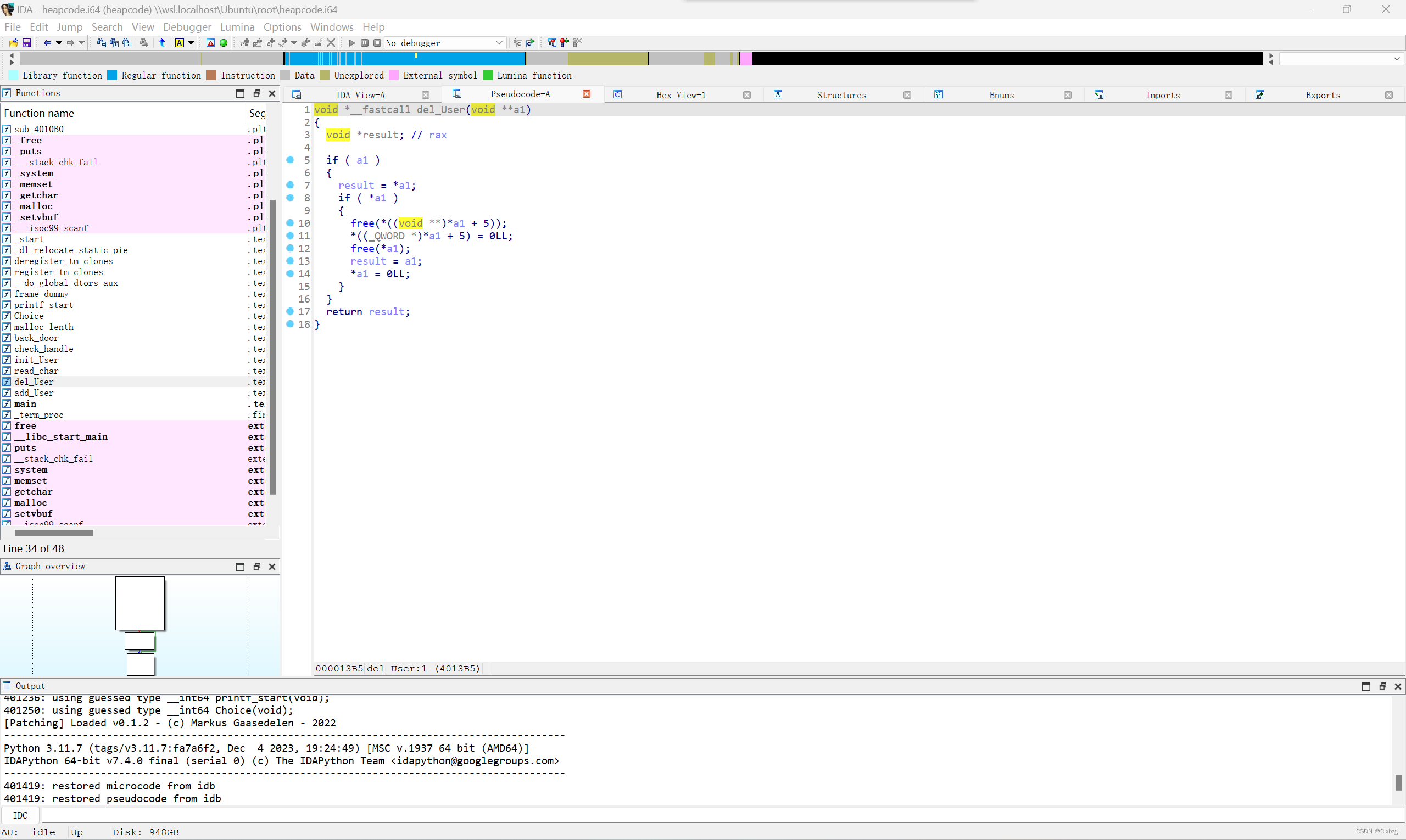
Task: Close the Pseudocode-A tab
Action: tap(587, 94)
